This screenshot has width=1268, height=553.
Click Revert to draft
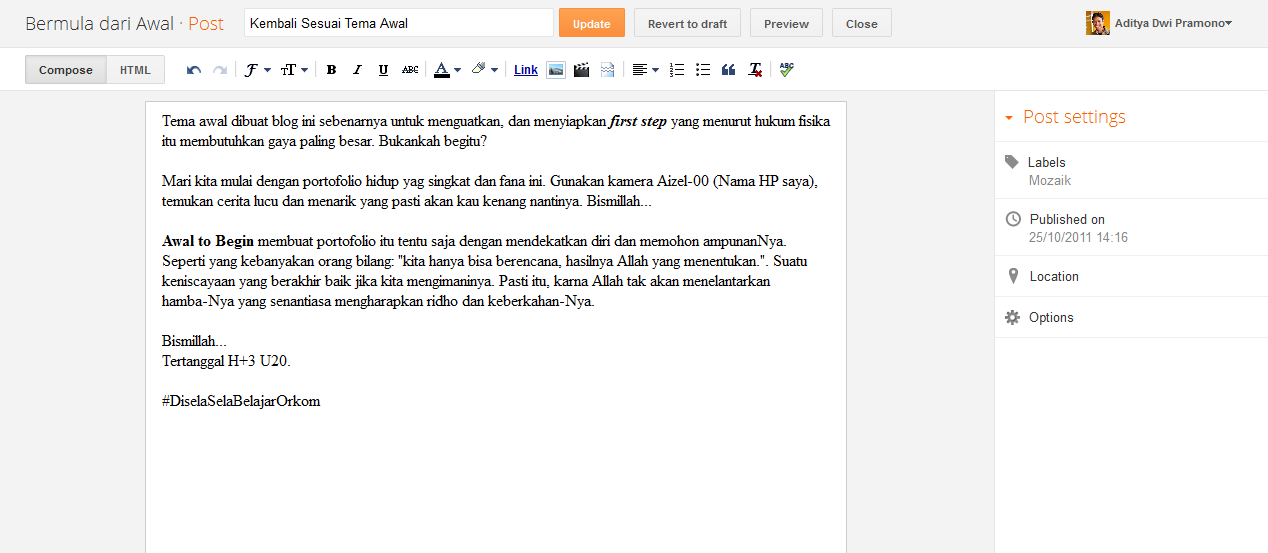[x=687, y=23]
